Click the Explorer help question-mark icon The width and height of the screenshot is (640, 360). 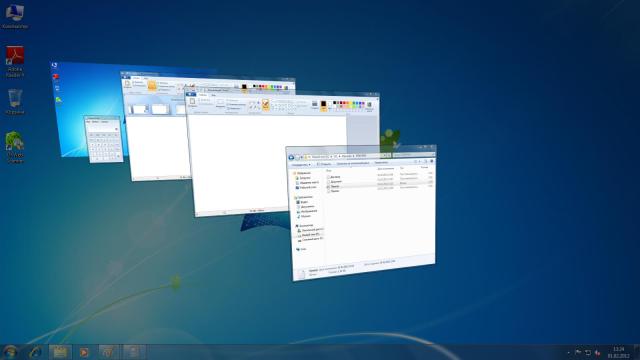pyautogui.click(x=432, y=161)
